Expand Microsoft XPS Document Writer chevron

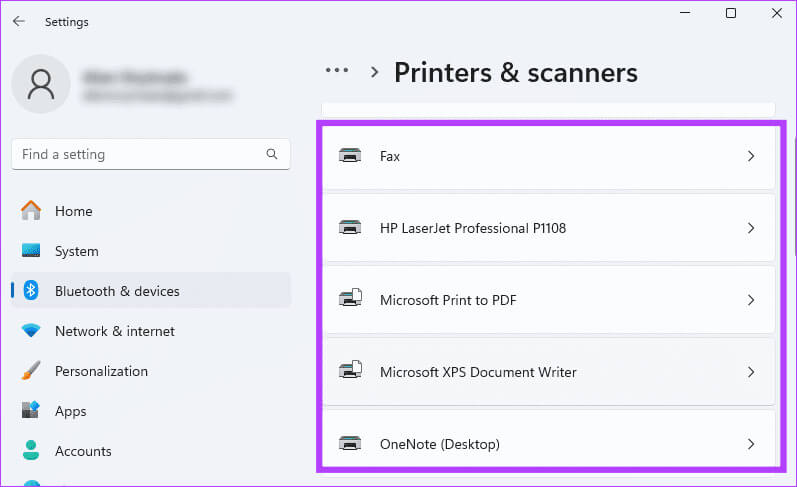tap(751, 372)
